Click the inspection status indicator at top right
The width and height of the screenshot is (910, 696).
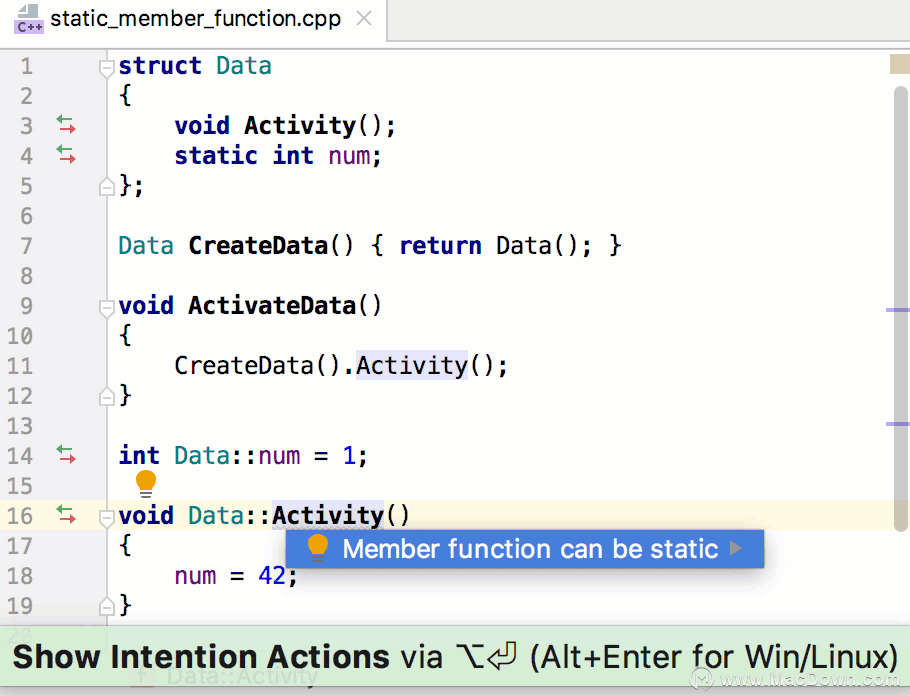coord(900,64)
